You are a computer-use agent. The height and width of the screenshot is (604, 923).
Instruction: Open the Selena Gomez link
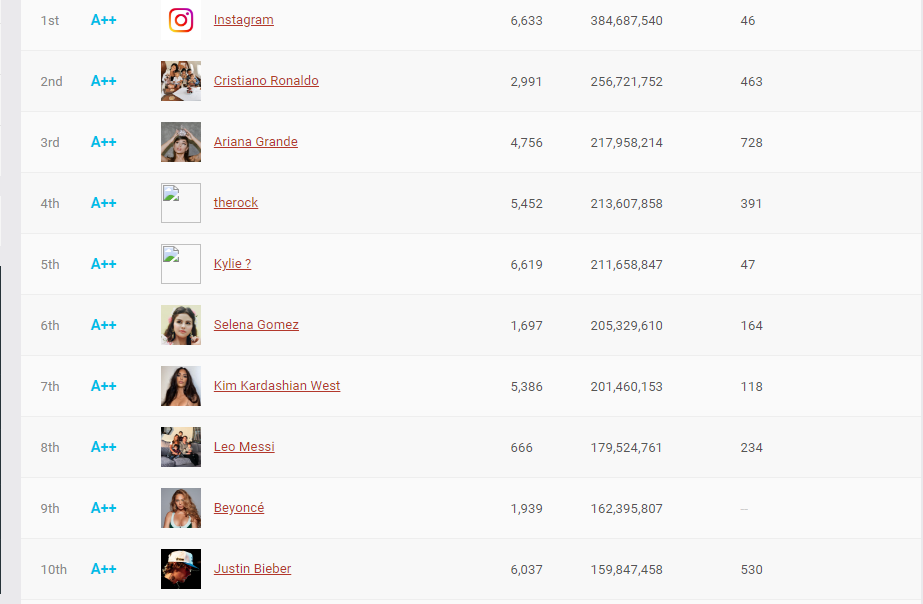coord(256,325)
